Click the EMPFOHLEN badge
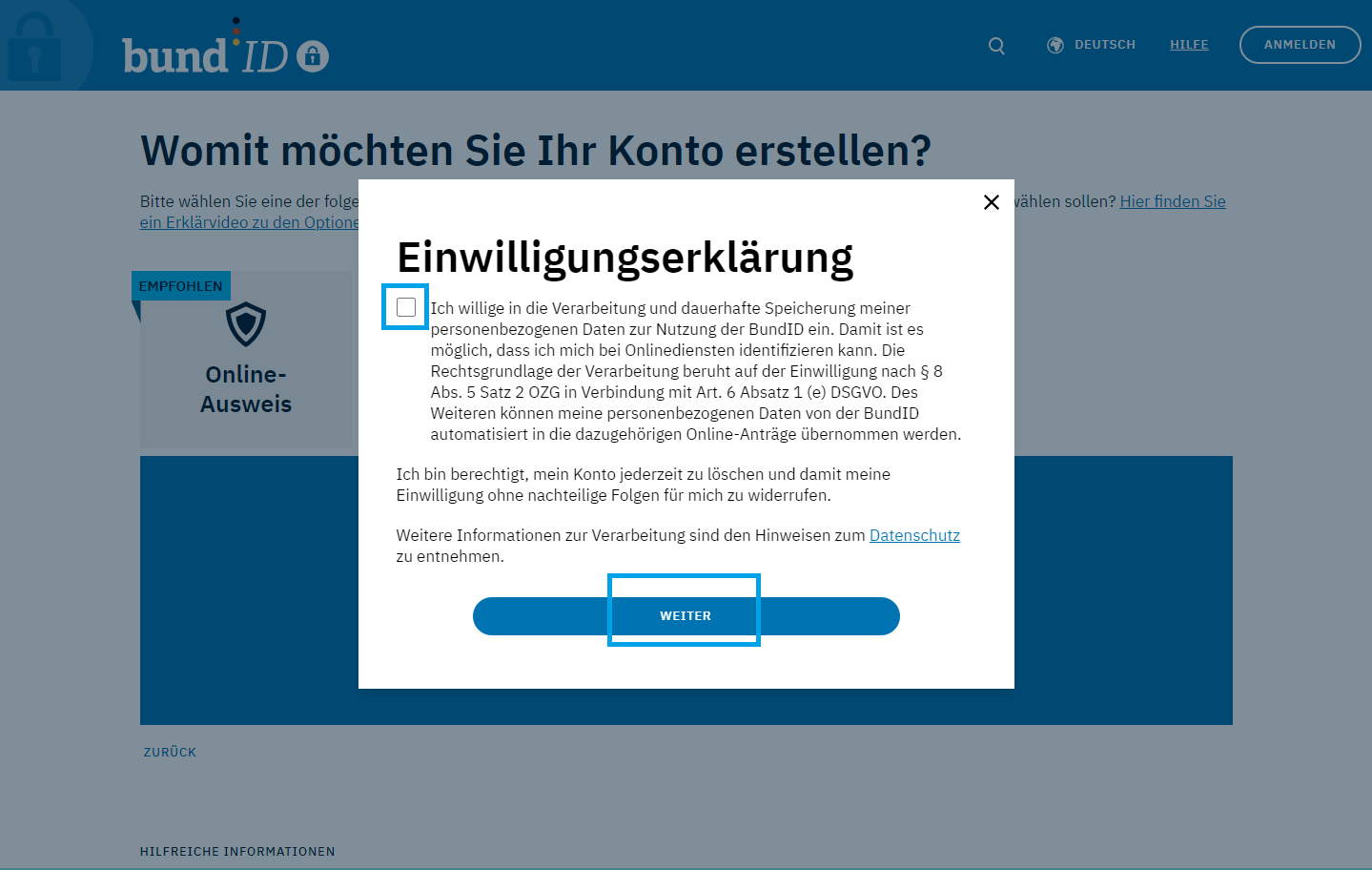 (180, 286)
